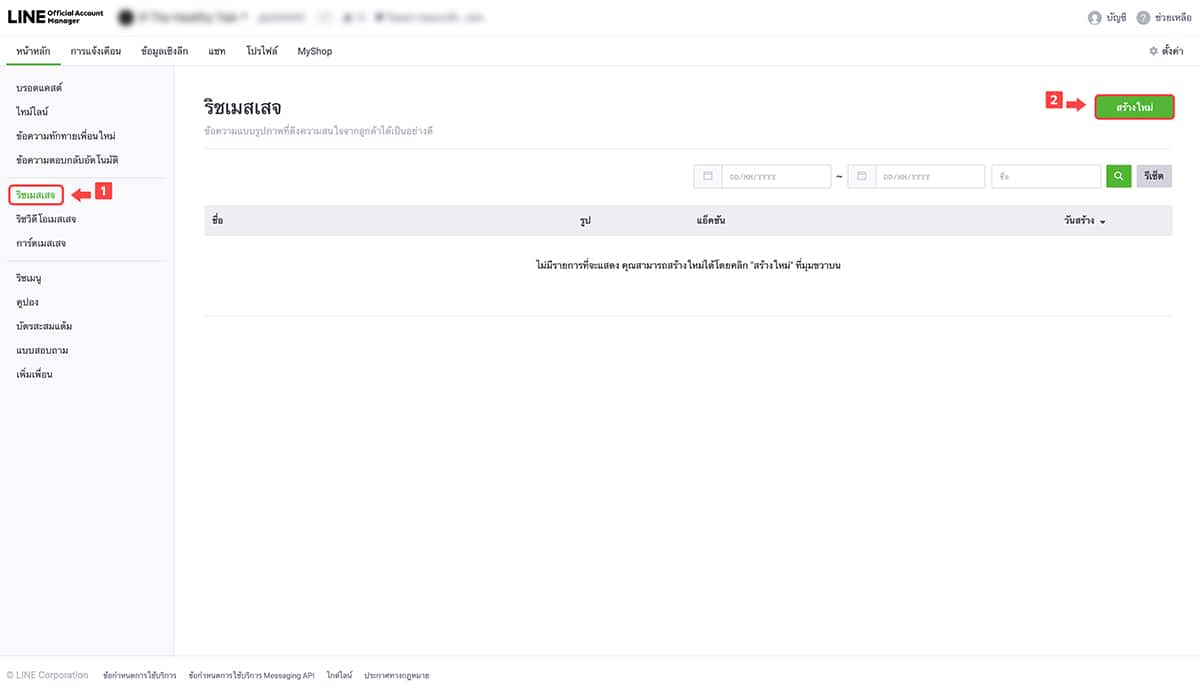The width and height of the screenshot is (1200, 689).
Task: Click the help question mark icon
Action: (1143, 18)
